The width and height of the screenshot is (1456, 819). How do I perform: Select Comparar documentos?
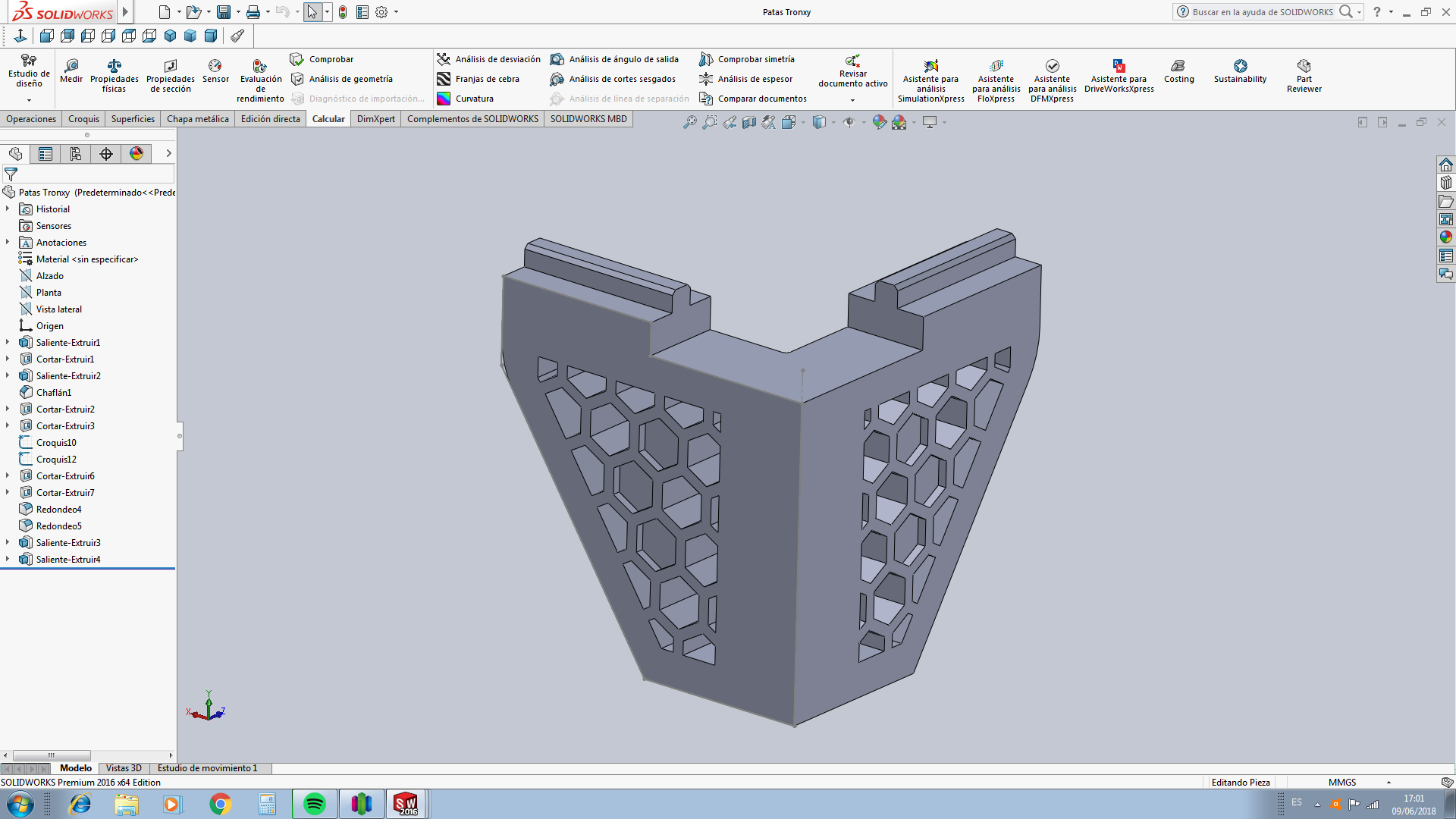[753, 99]
